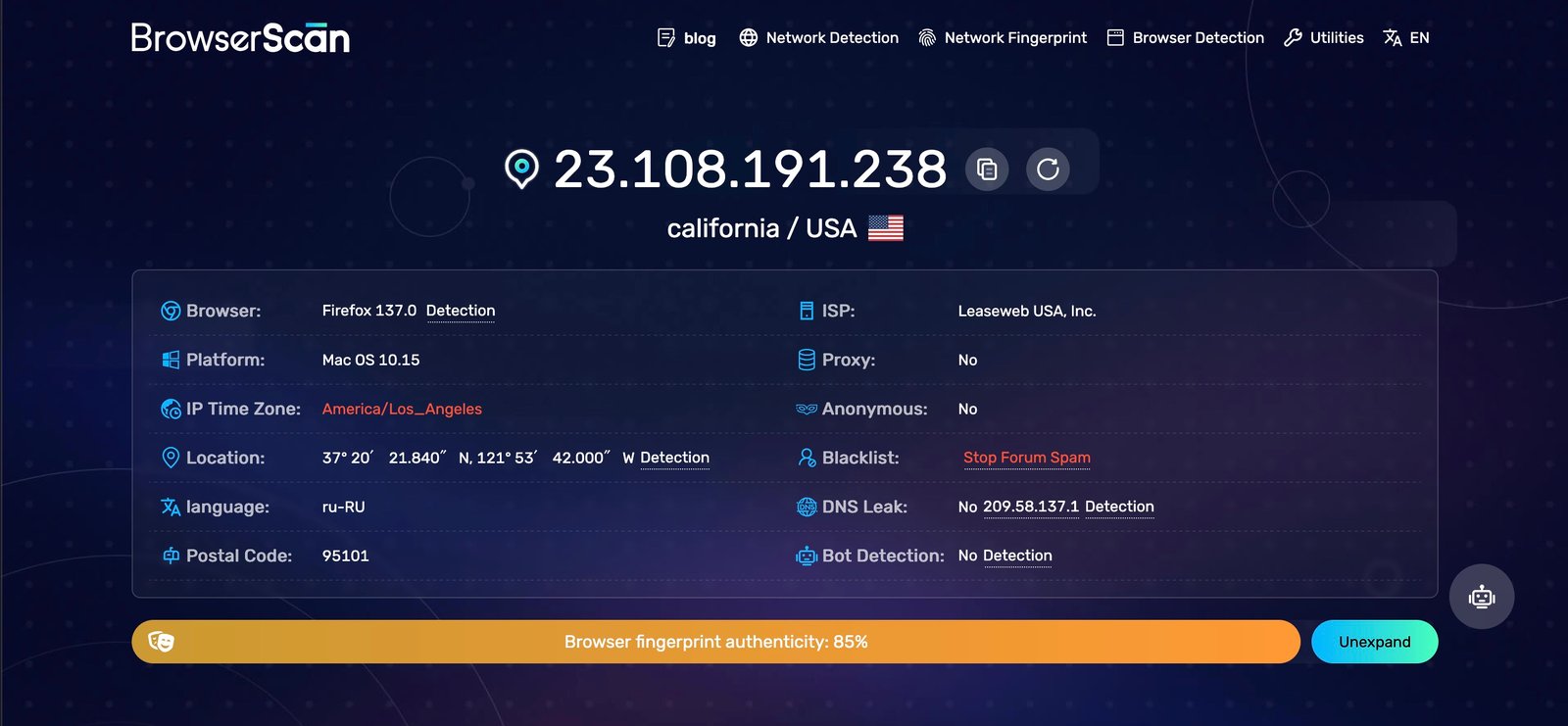
Task: Click the America/Los_Angeles time zone value
Action: click(402, 409)
